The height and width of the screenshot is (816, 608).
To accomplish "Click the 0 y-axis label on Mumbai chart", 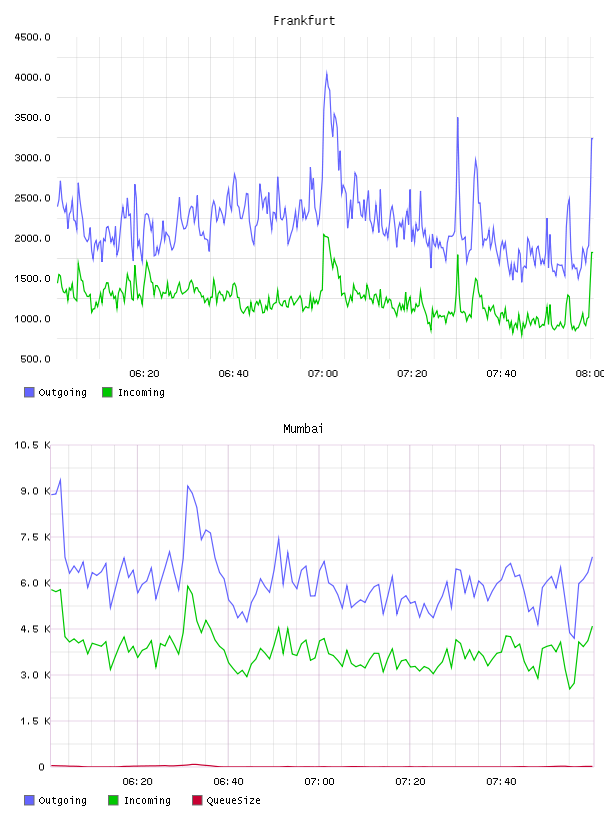I will [42, 767].
